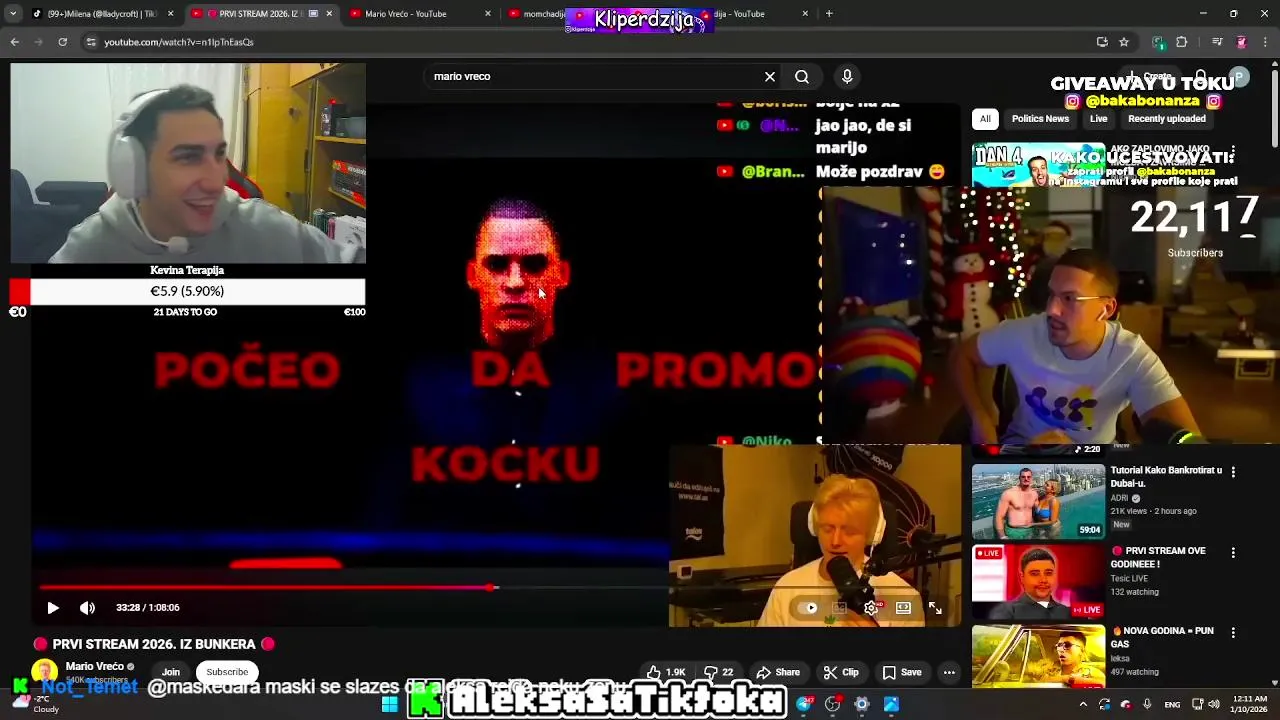Open a new browser tab
This screenshot has height=720, width=1280.
point(829,14)
